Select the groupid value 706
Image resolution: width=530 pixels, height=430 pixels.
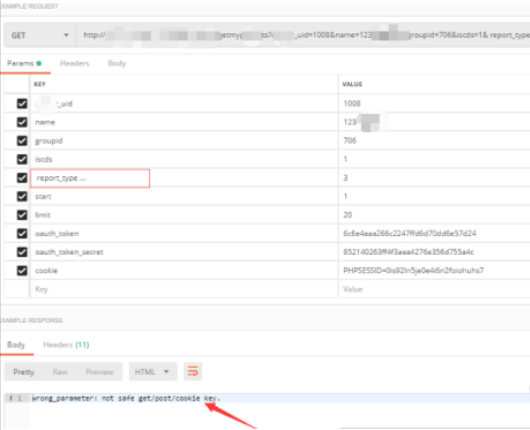[x=434, y=141]
